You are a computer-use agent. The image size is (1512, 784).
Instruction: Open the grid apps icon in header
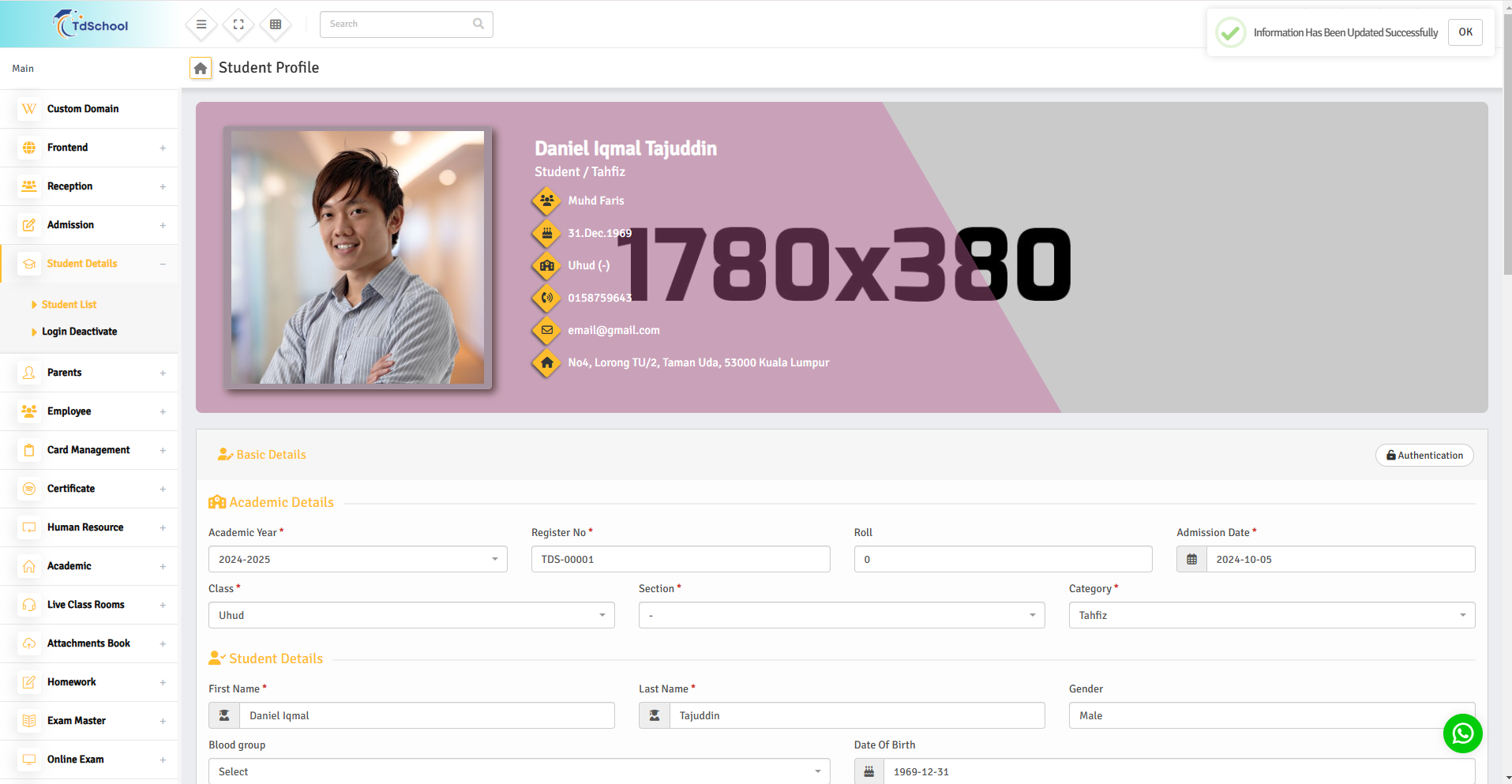276,24
